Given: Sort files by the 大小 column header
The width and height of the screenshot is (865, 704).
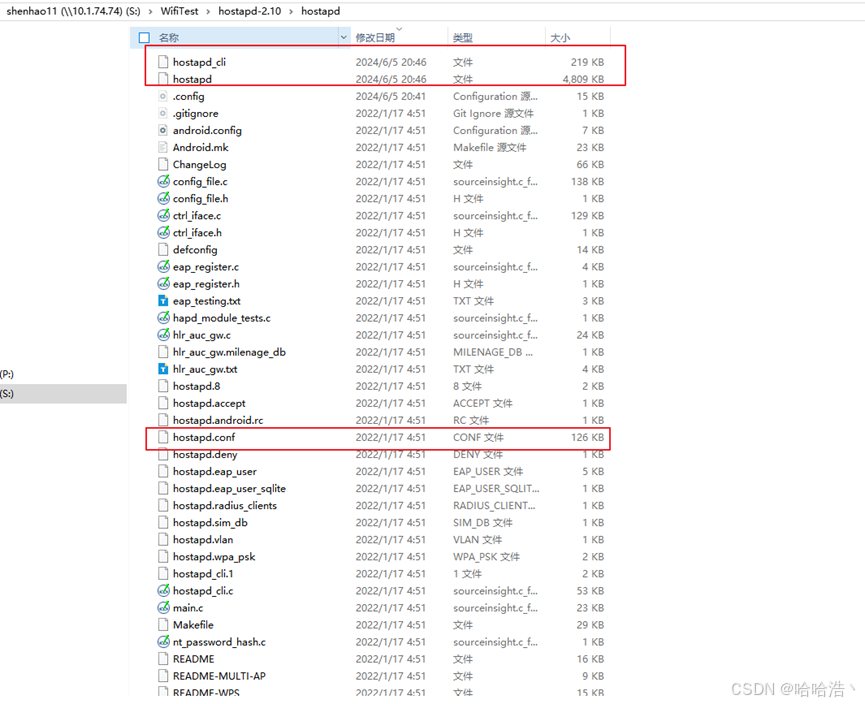Looking at the screenshot, I should pyautogui.click(x=560, y=38).
